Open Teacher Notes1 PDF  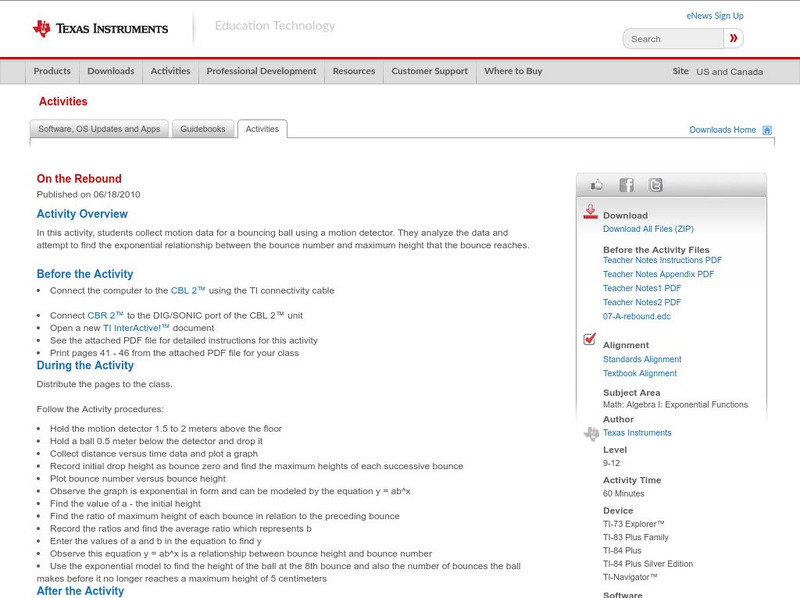point(642,288)
